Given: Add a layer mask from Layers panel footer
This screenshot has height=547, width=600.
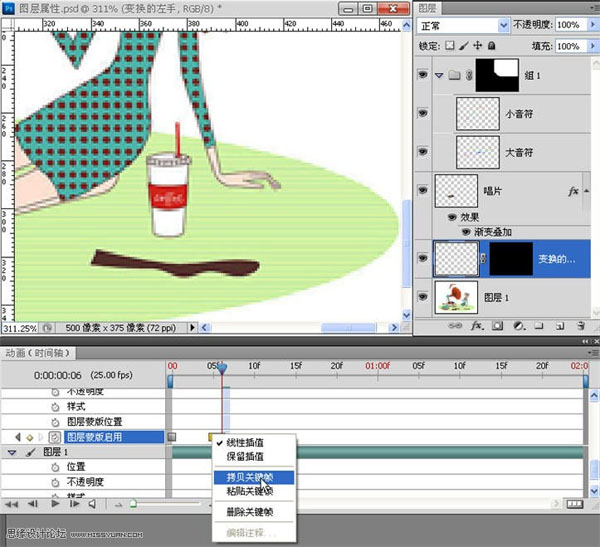Looking at the screenshot, I should [x=499, y=325].
